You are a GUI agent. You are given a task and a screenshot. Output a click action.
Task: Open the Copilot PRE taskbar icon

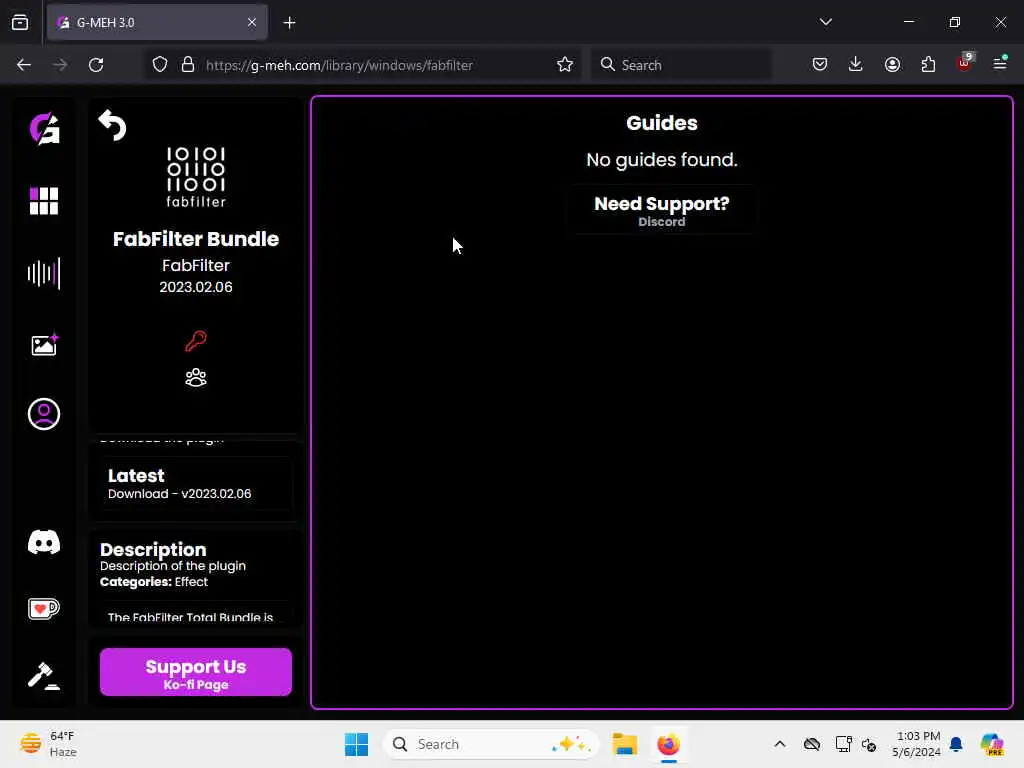pos(992,744)
